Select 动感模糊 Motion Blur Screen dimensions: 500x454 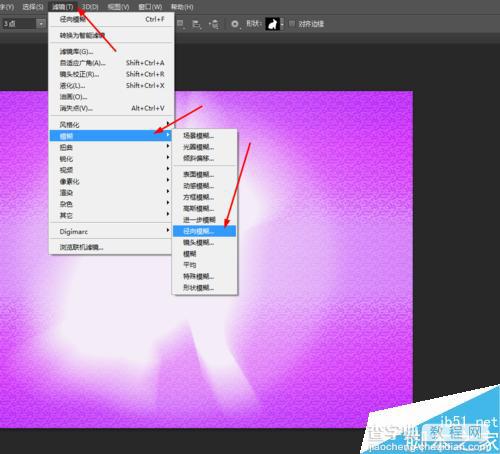click(x=205, y=185)
